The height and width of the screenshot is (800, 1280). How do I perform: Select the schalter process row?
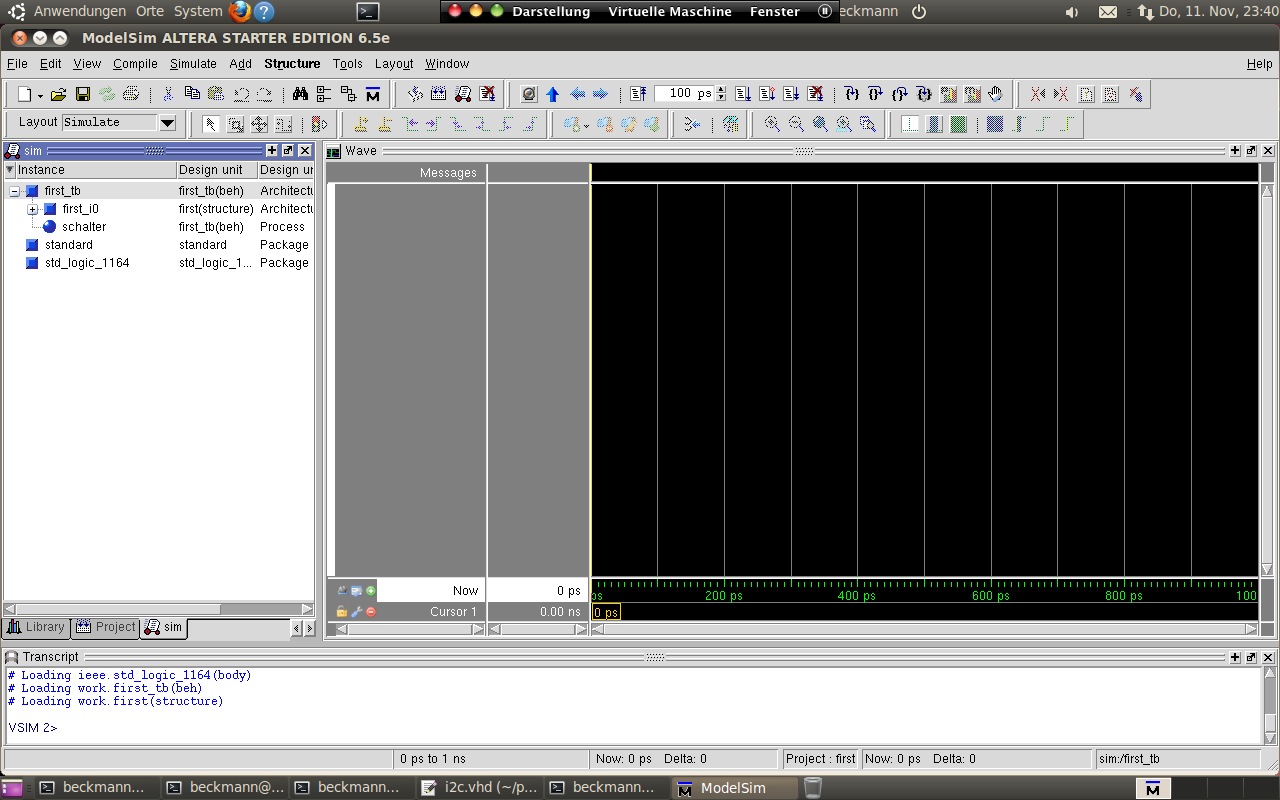159,227
